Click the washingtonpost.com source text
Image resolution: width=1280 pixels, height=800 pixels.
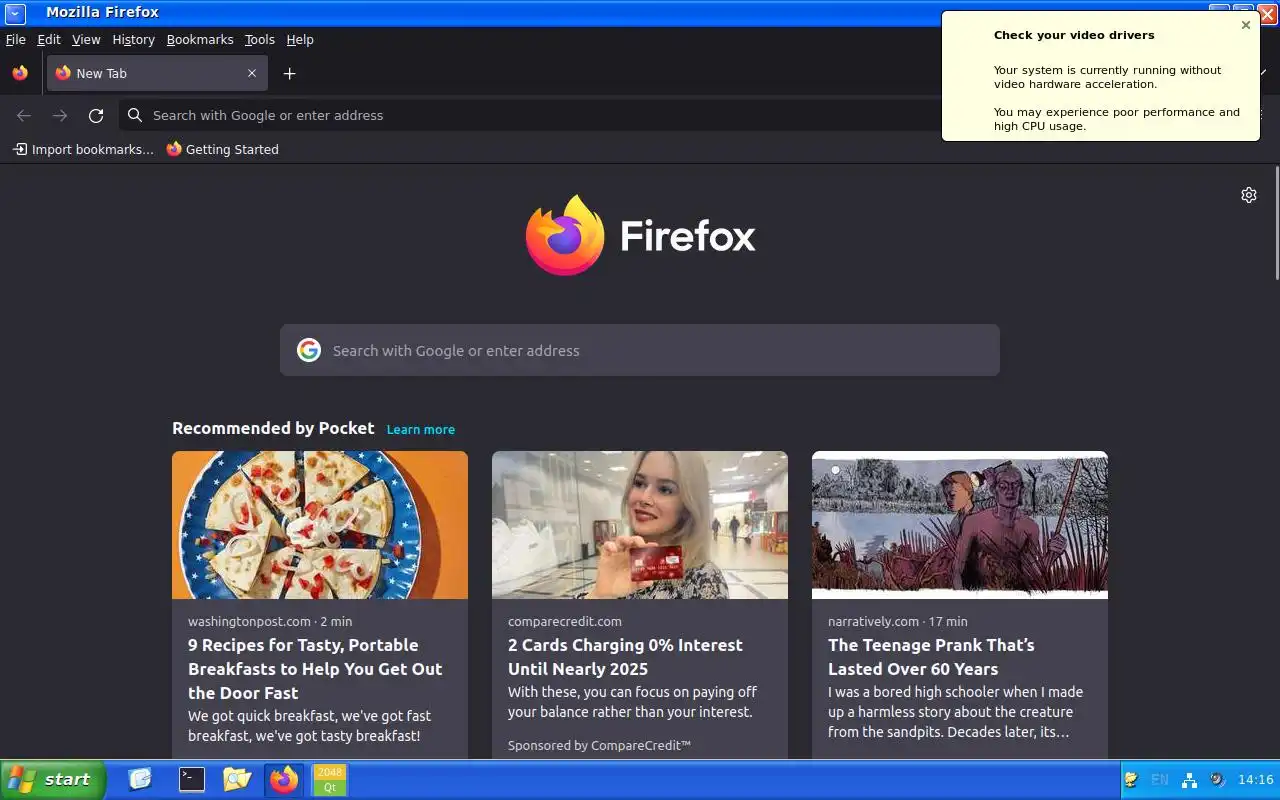click(249, 621)
